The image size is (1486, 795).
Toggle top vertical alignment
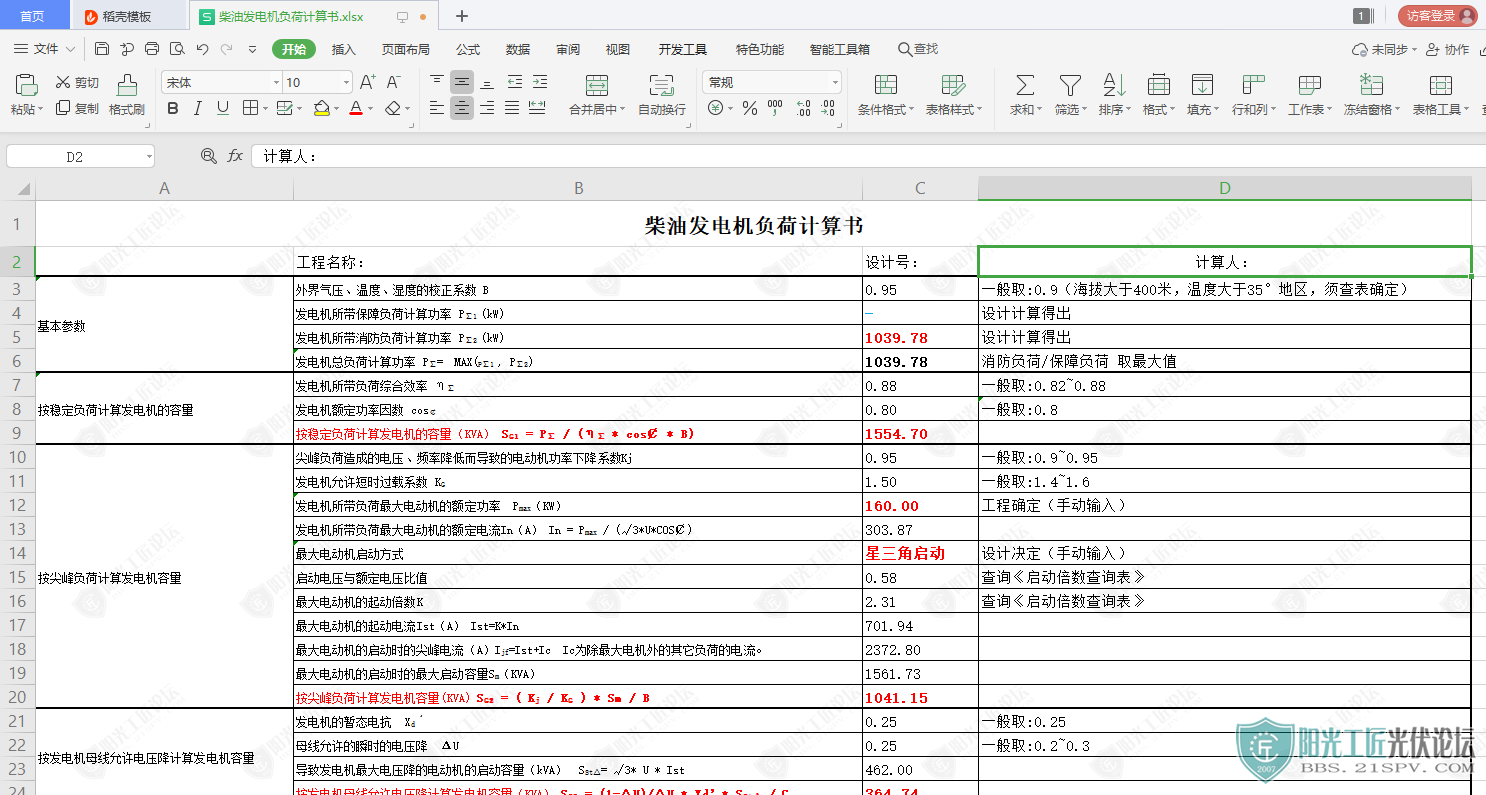[437, 82]
